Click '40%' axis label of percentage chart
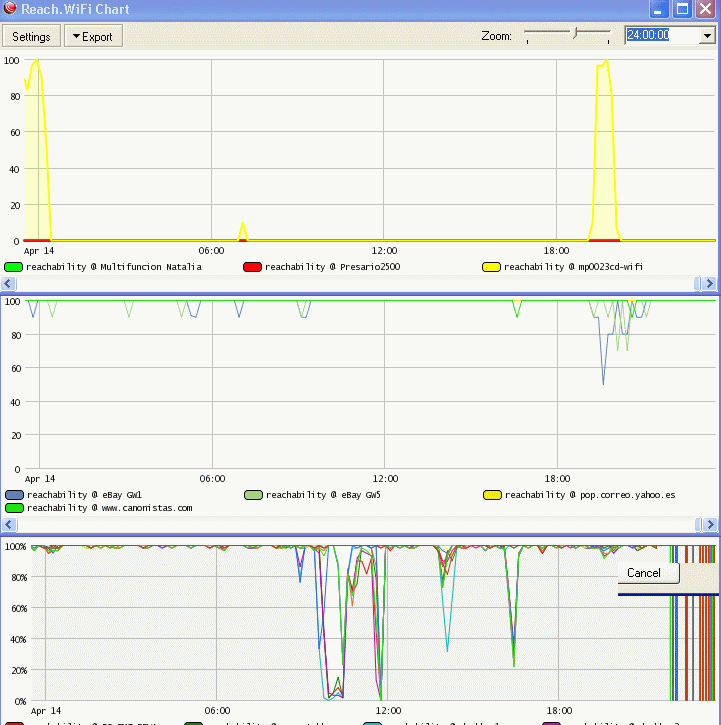Image resolution: width=721 pixels, height=725 pixels. click(x=19, y=639)
